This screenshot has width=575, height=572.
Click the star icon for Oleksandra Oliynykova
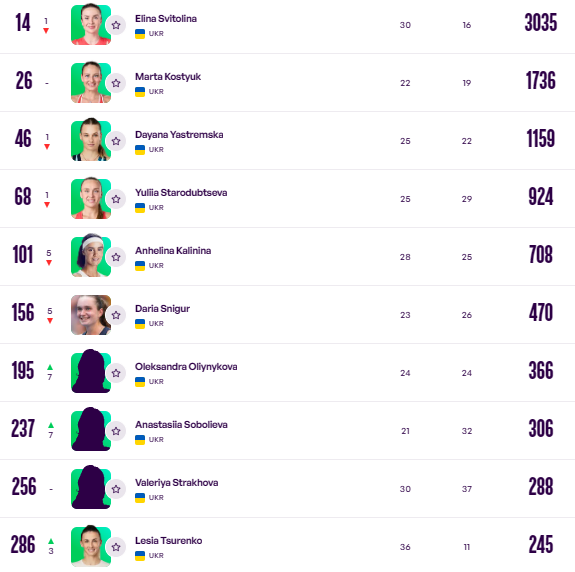116,373
